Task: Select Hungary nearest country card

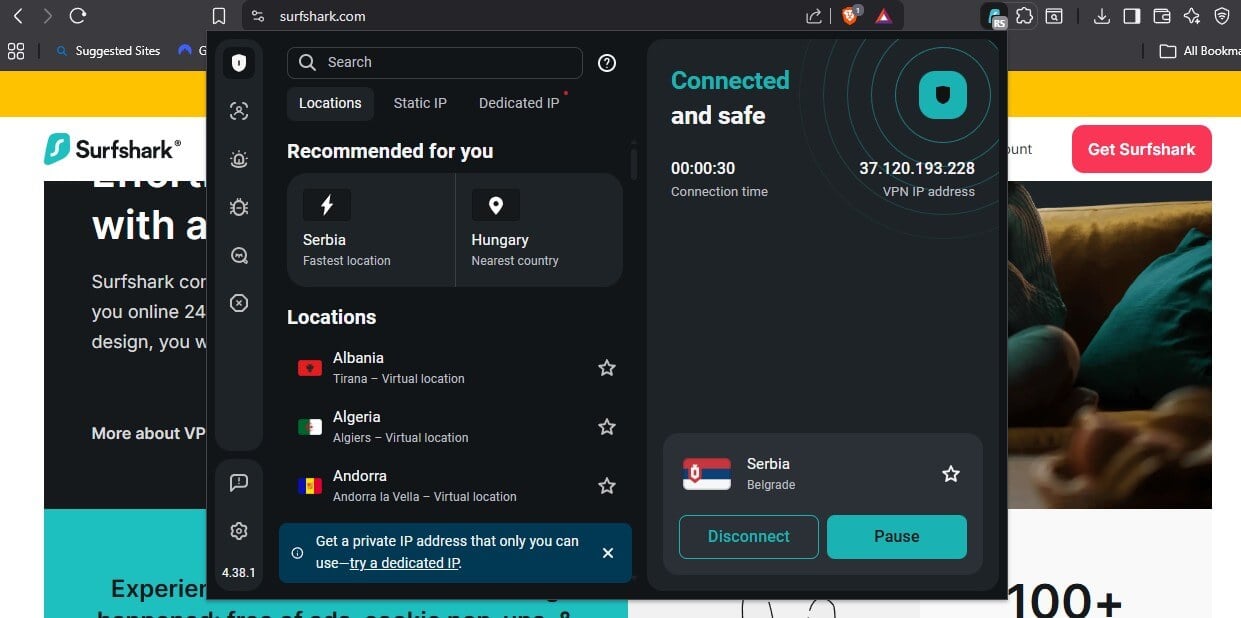Action: click(x=539, y=230)
